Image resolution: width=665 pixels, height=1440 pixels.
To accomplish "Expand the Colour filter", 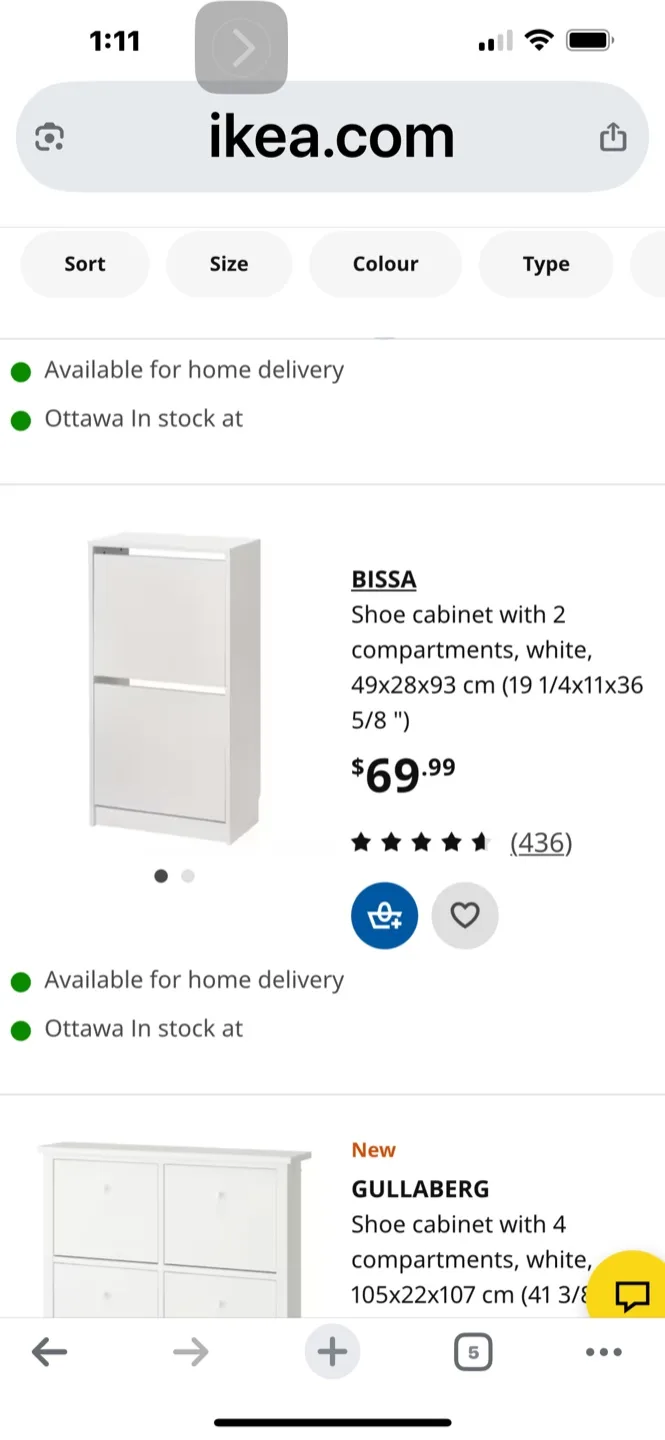I will click(x=385, y=264).
